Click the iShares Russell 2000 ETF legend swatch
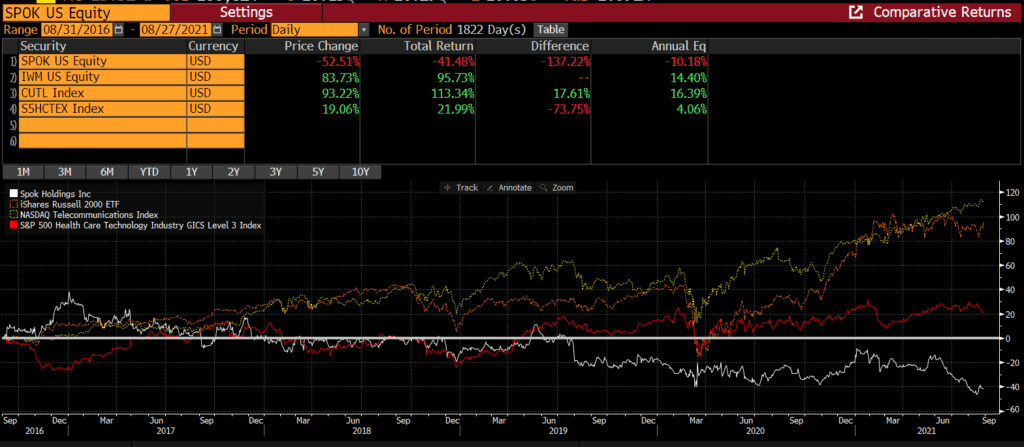1024x447 pixels. coord(14,205)
